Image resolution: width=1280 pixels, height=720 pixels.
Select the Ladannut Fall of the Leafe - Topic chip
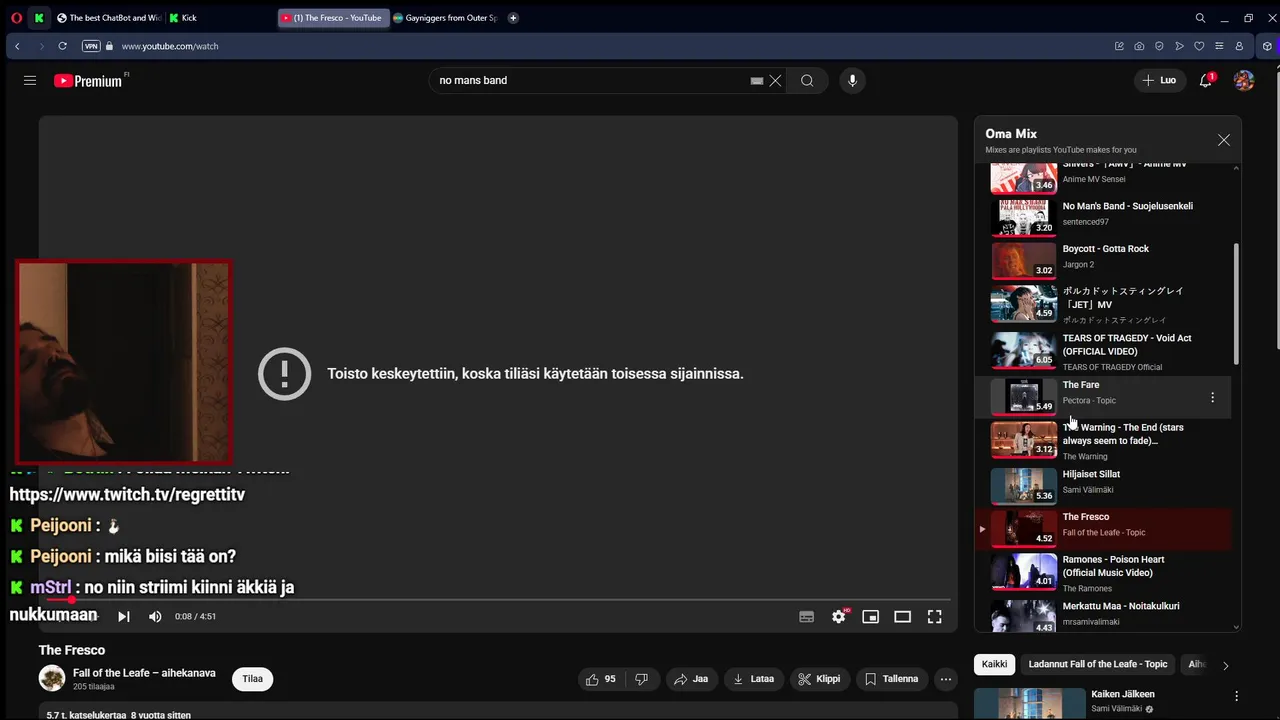click(1098, 664)
